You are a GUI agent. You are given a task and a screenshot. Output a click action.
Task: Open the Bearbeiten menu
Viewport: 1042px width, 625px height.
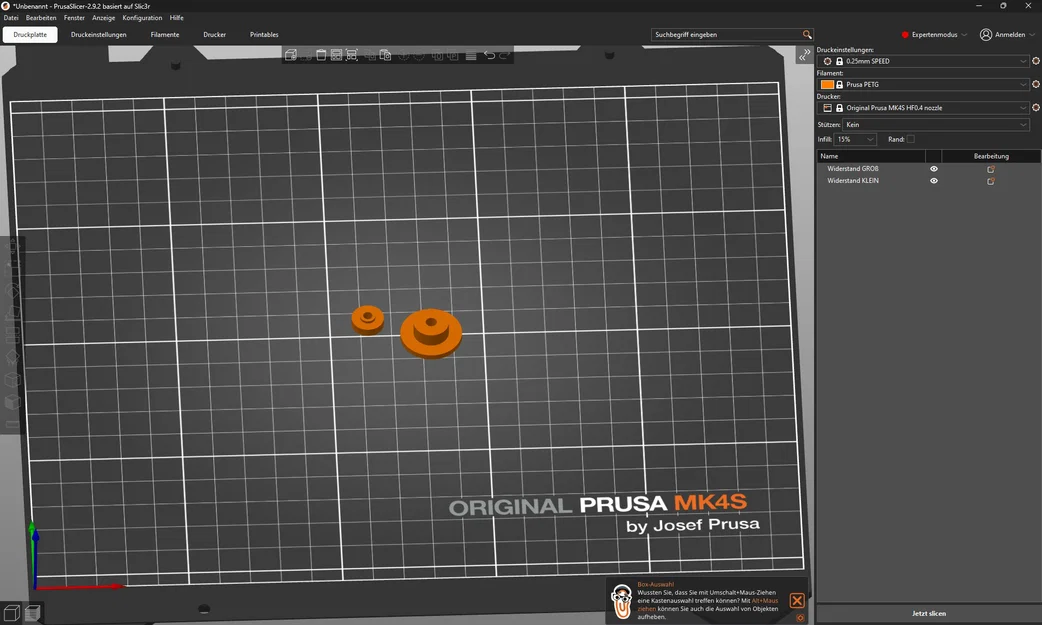[41, 18]
